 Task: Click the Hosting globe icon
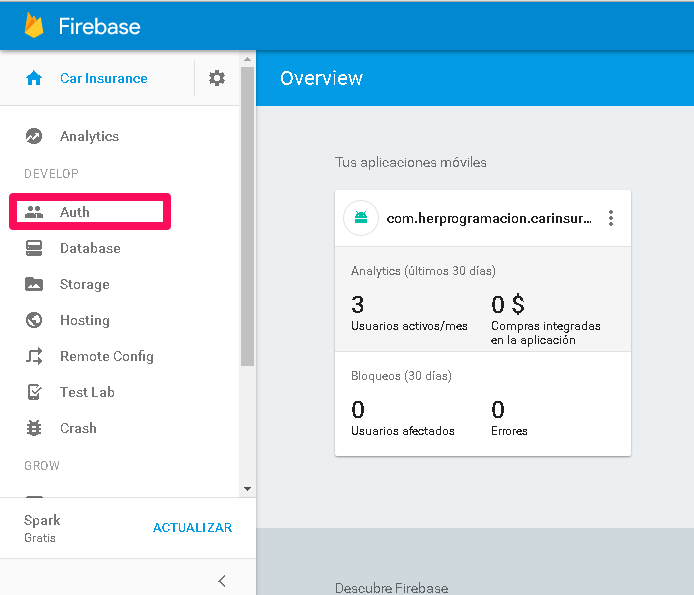[34, 320]
